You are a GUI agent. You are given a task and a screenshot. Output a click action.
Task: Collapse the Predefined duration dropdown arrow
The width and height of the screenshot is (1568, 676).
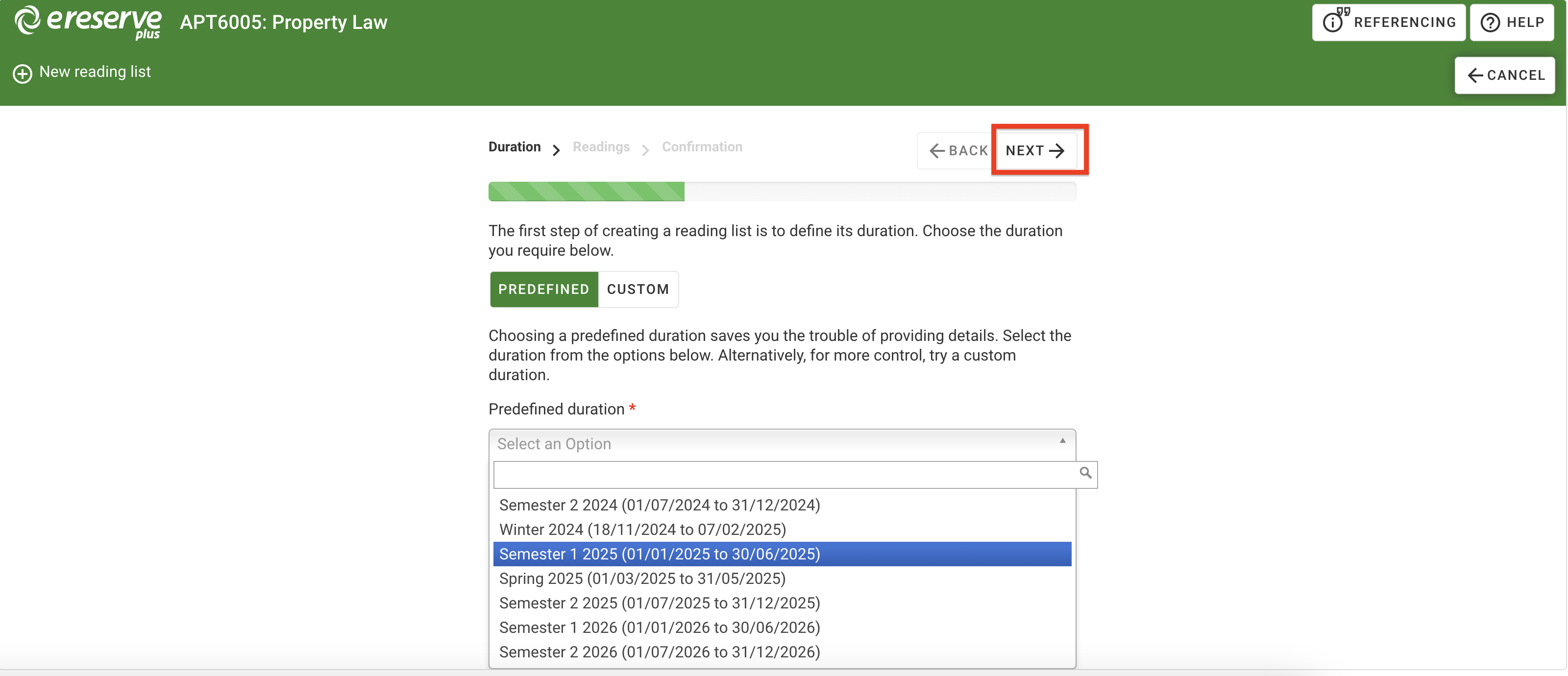tap(1062, 441)
